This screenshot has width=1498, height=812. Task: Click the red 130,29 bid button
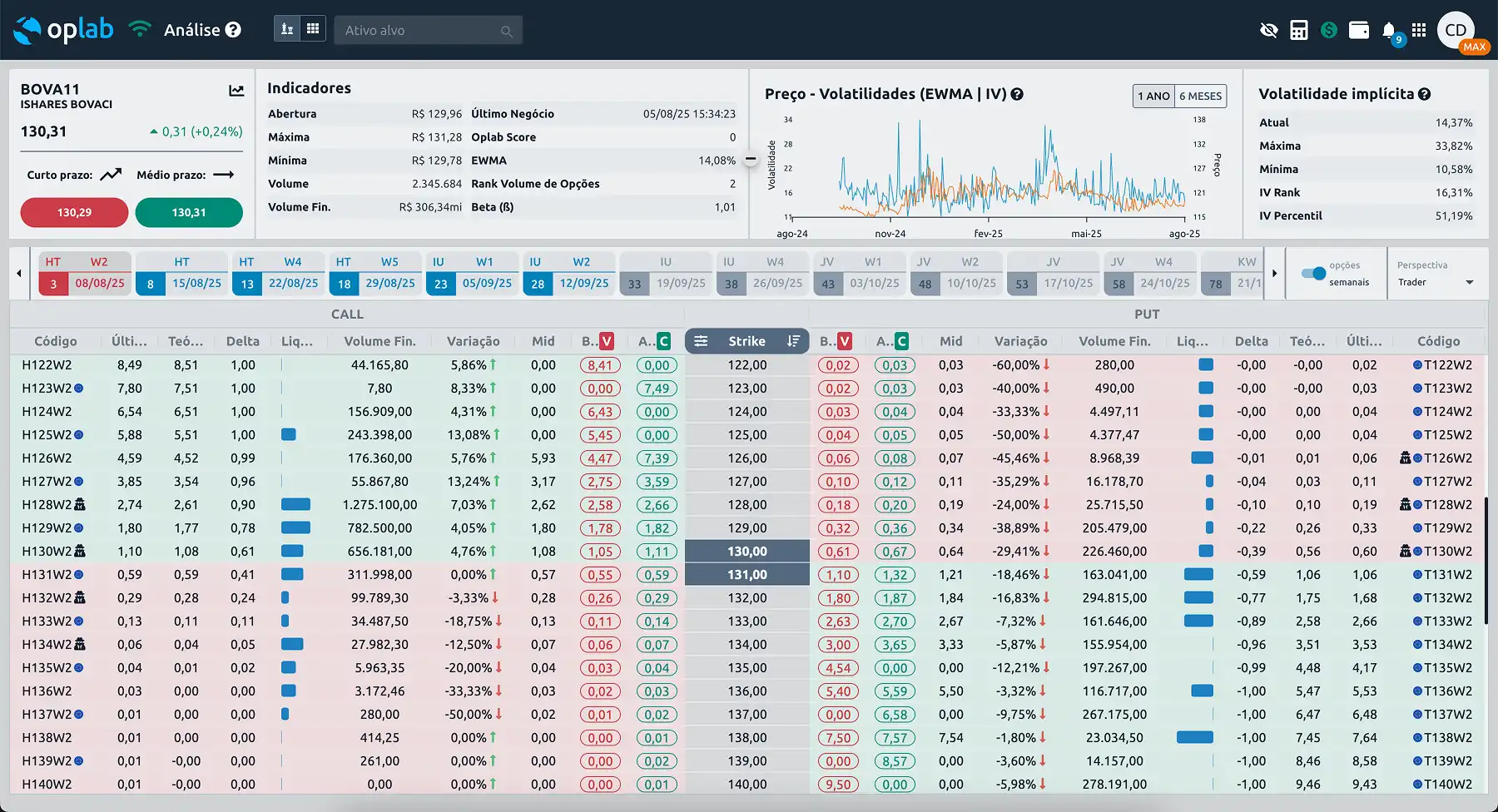74,212
